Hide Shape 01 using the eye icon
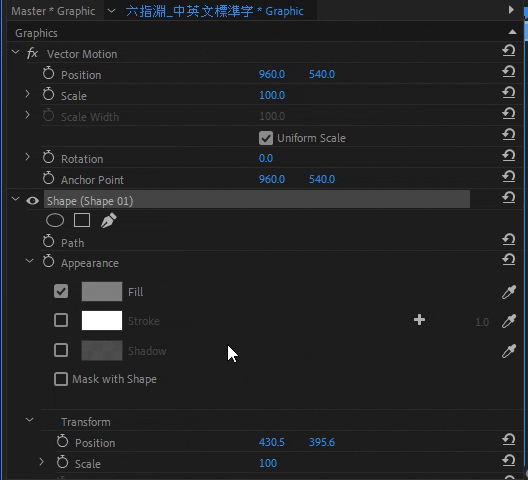The width and height of the screenshot is (528, 480). (x=32, y=201)
